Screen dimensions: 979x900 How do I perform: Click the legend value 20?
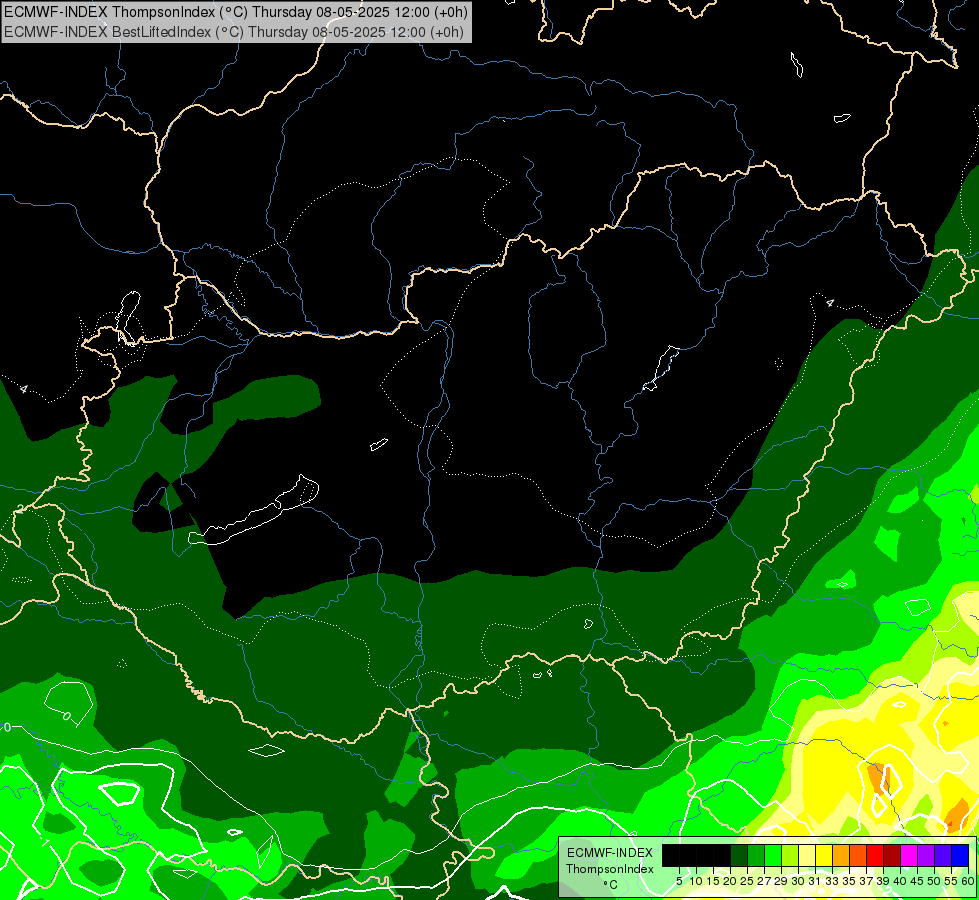[730, 881]
